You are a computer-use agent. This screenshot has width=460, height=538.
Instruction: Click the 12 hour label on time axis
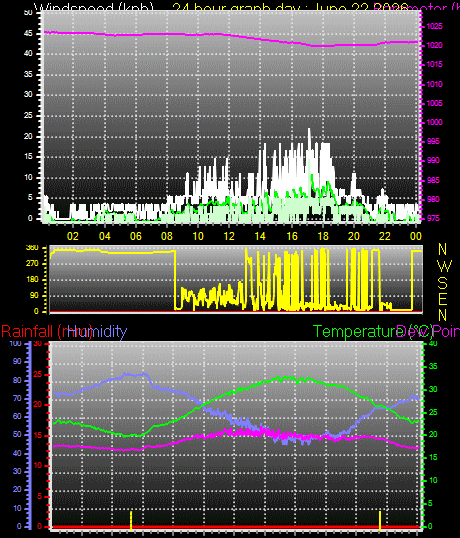(x=229, y=236)
